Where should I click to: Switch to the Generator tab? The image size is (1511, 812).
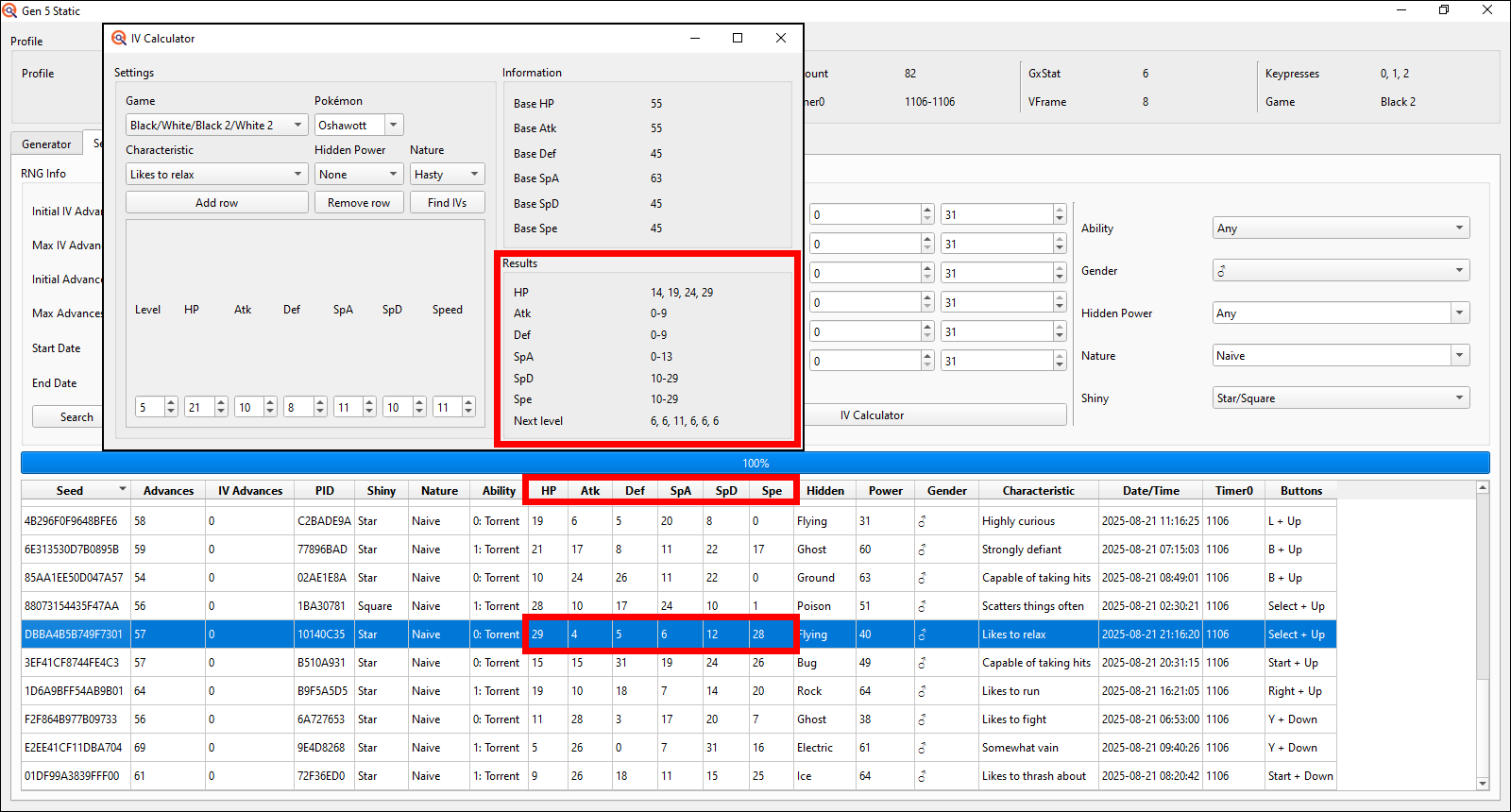[46, 144]
